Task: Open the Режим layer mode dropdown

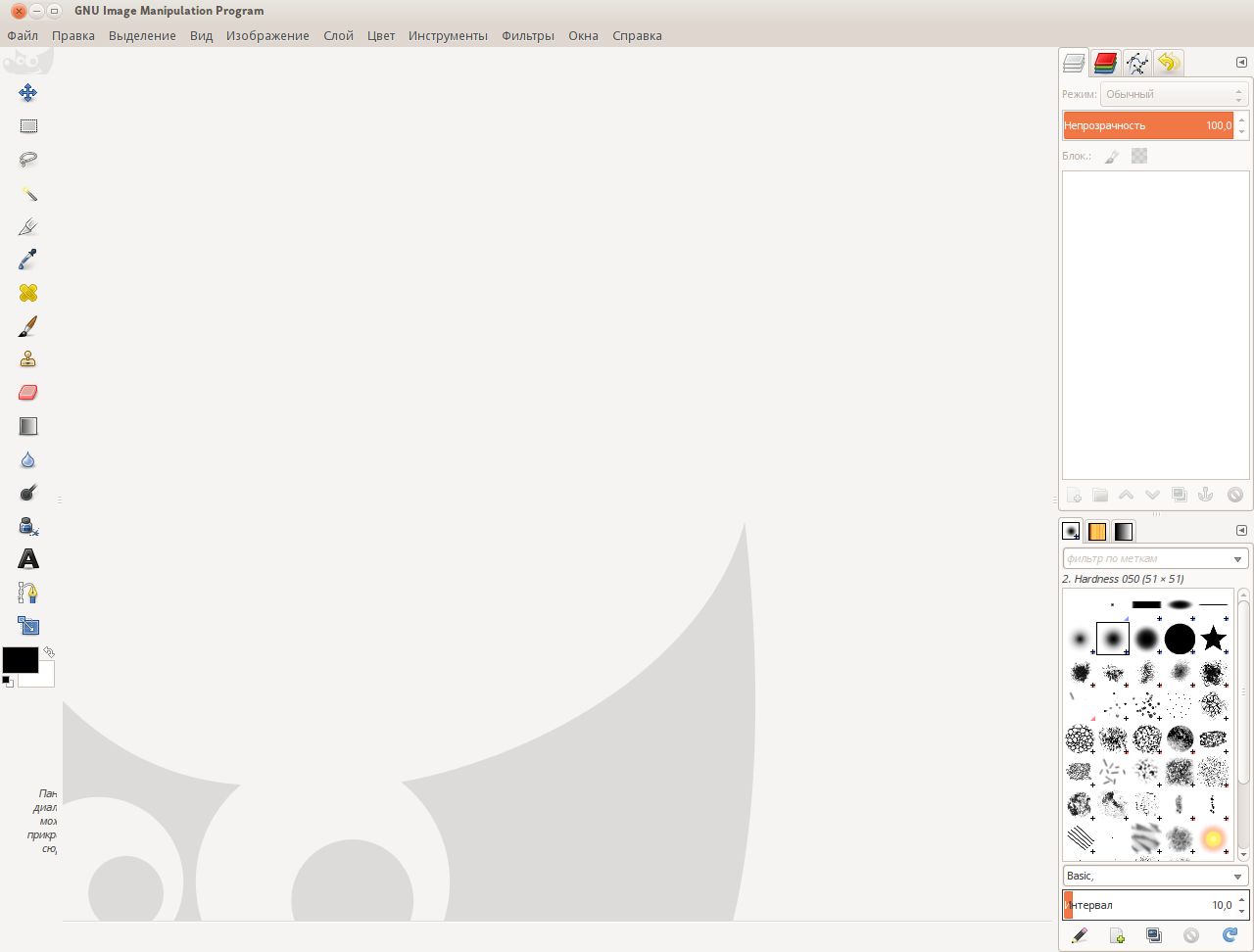Action: coord(1174,94)
